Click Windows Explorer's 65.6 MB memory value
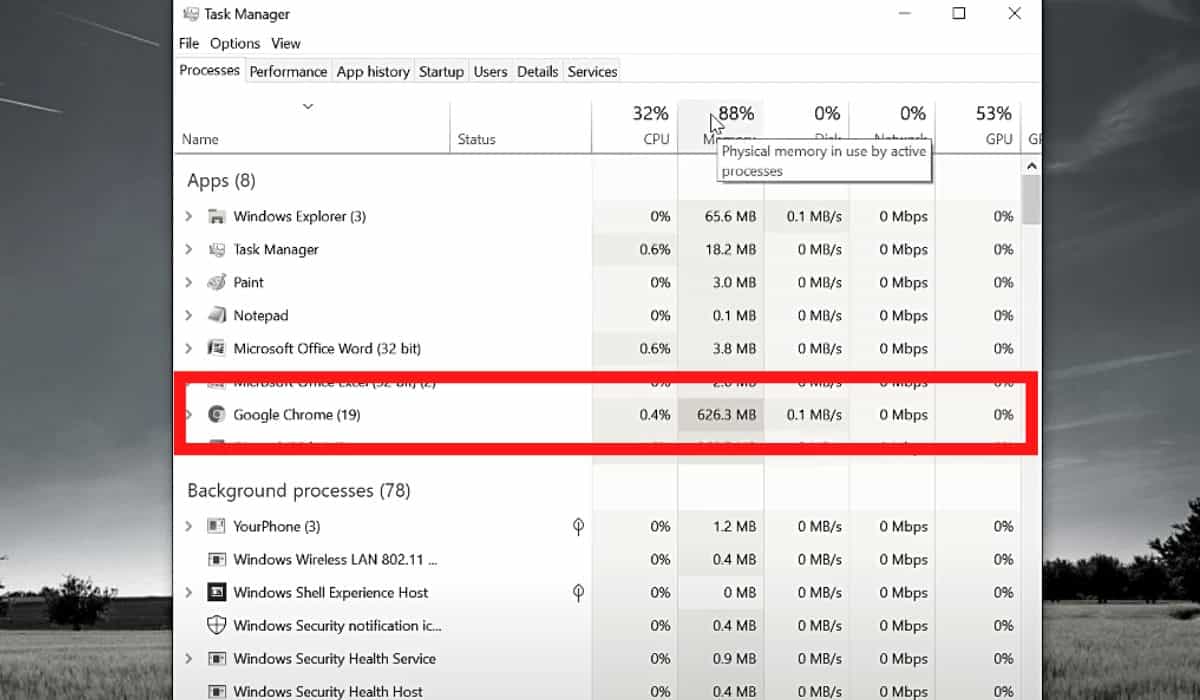The height and width of the screenshot is (700, 1200). [730, 216]
